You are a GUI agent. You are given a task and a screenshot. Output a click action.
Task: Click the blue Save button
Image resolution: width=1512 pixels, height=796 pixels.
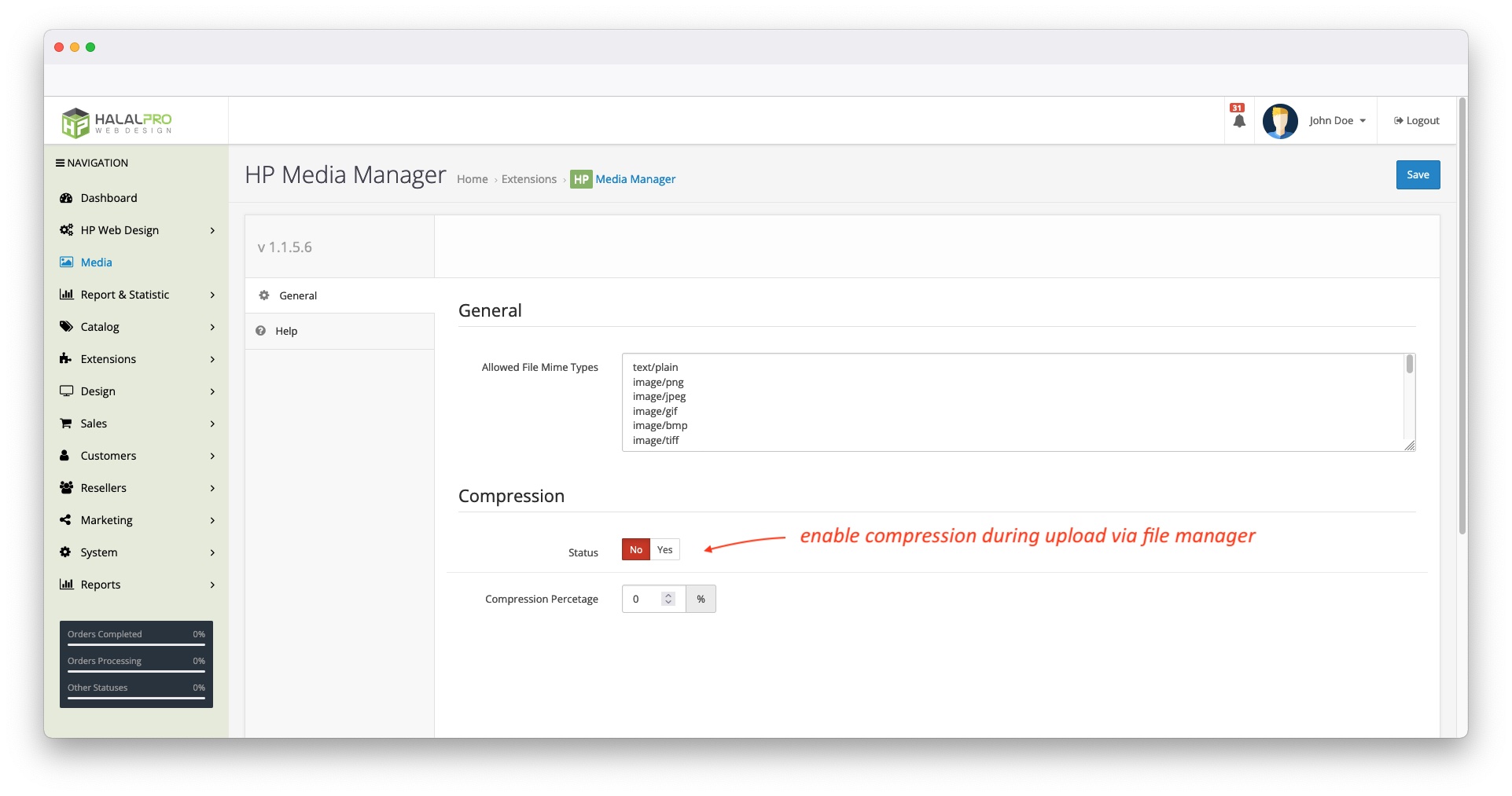point(1417,175)
